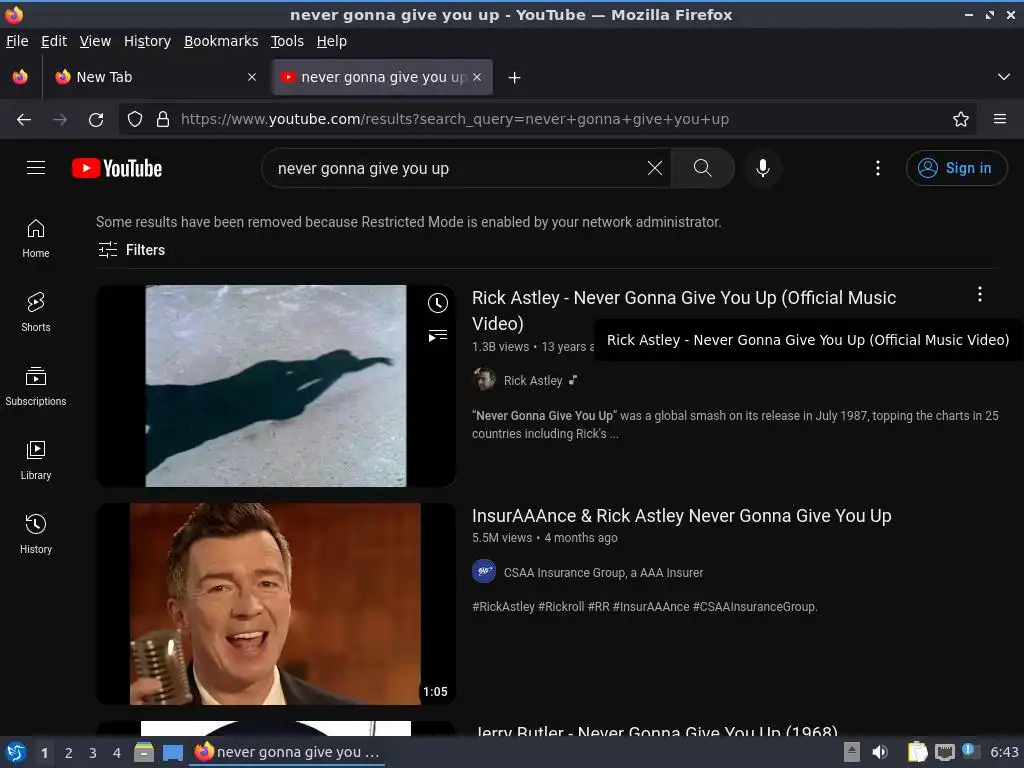This screenshot has width=1024, height=768.
Task: Click the CSAA Insurance Group avatar
Action: (484, 571)
